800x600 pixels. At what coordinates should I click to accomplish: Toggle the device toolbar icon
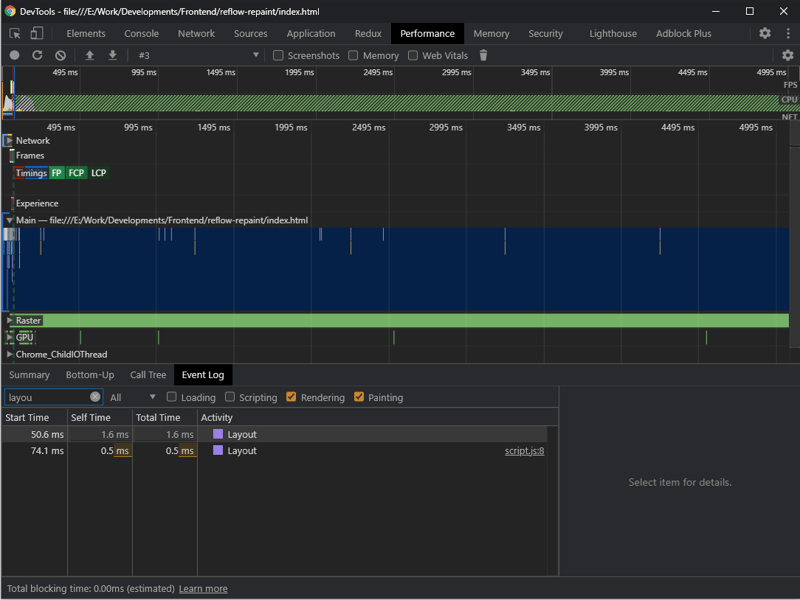(37, 34)
